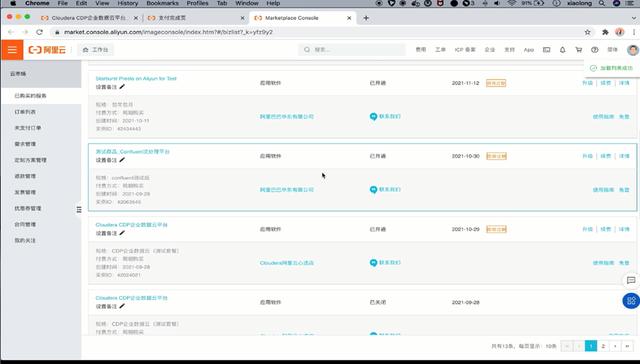Jump to last page in pagination
The width and height of the screenshot is (640, 364).
(627, 346)
